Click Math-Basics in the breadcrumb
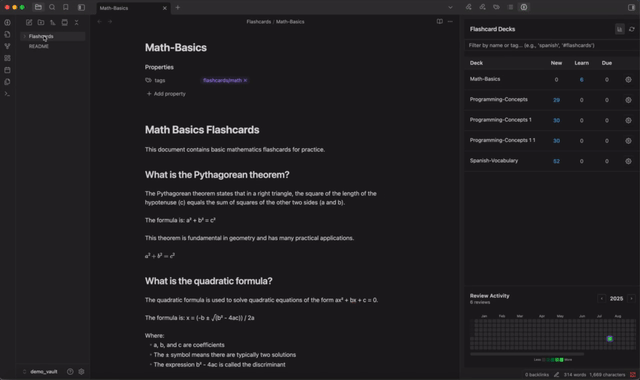Image resolution: width=640 pixels, height=380 pixels. click(x=290, y=22)
